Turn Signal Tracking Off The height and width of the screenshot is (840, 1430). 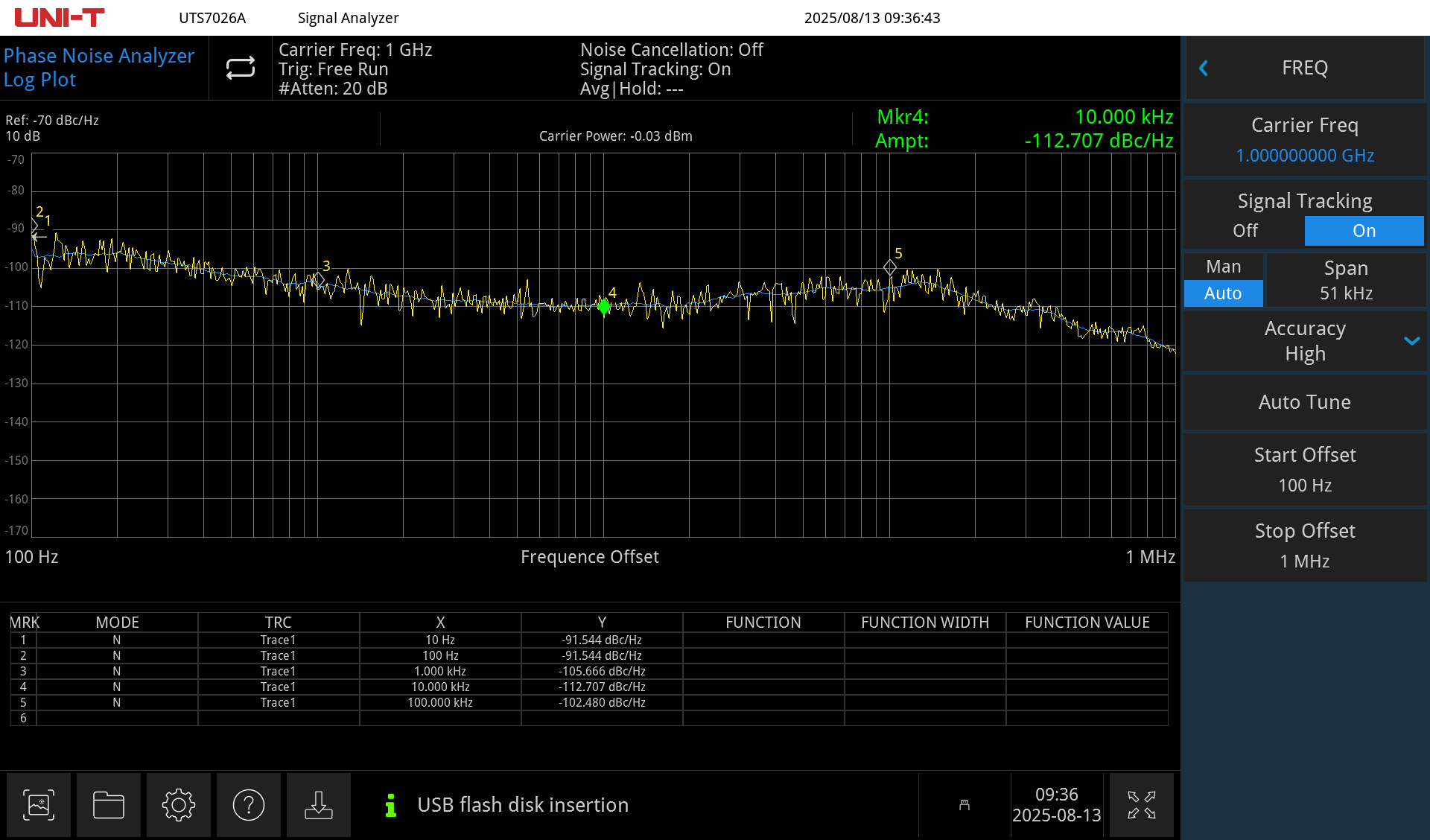point(1245,230)
